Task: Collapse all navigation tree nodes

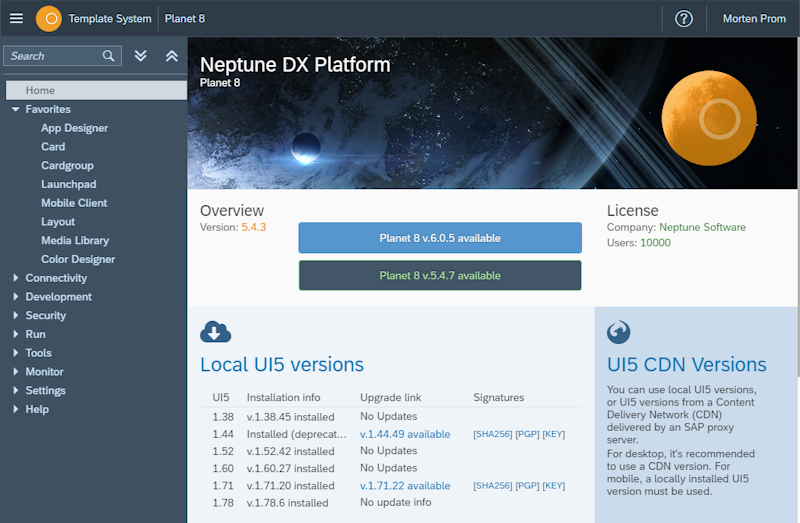Action: click(x=171, y=56)
